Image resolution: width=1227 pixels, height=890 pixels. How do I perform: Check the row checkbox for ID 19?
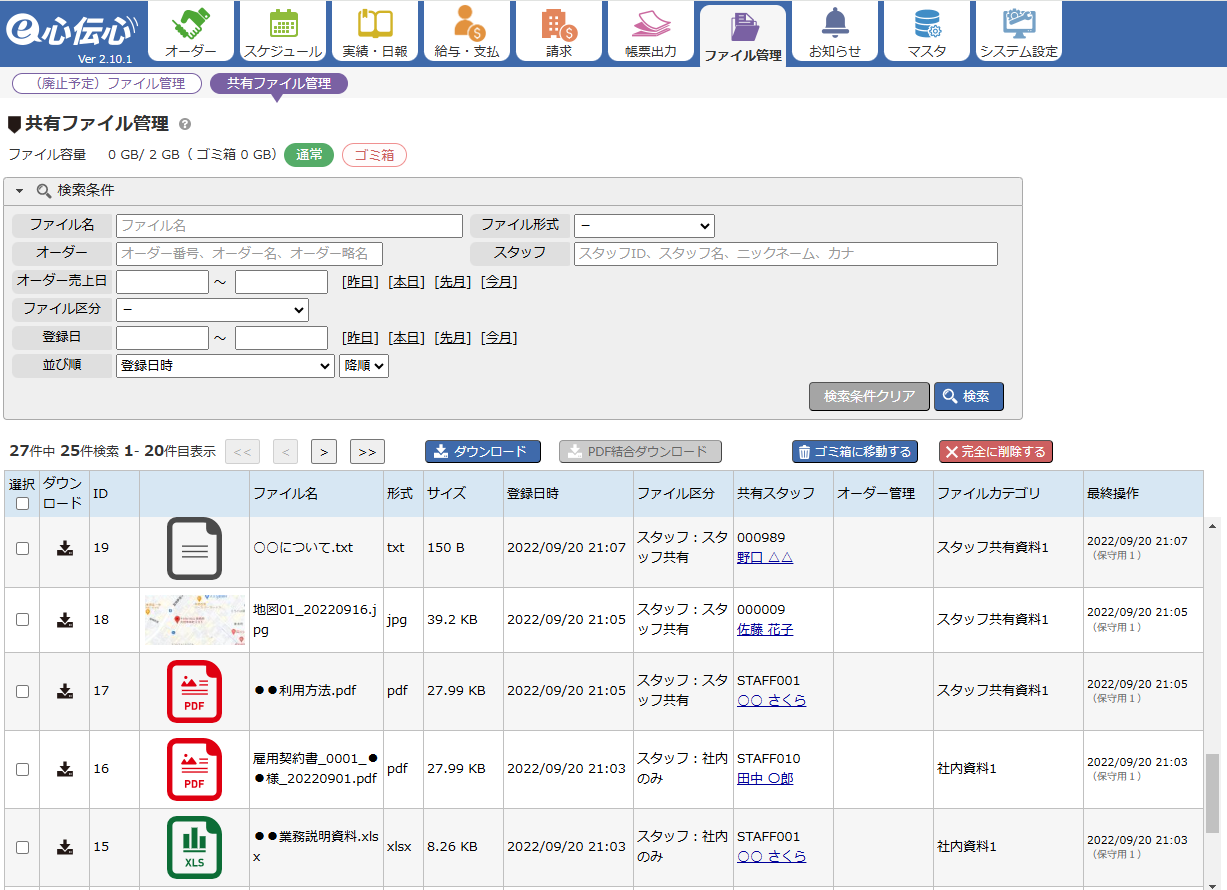pos(22,548)
